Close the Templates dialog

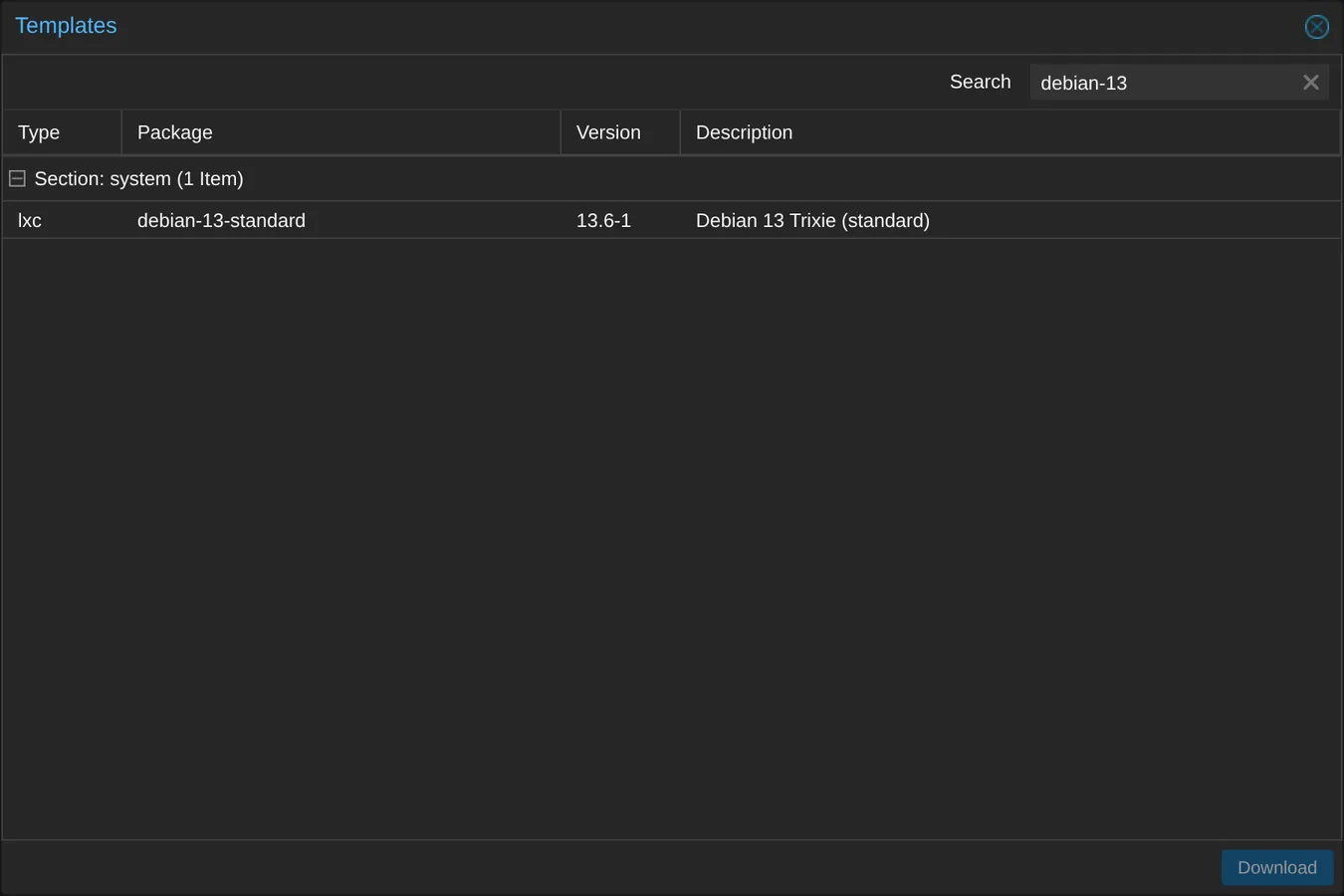coord(1316,27)
